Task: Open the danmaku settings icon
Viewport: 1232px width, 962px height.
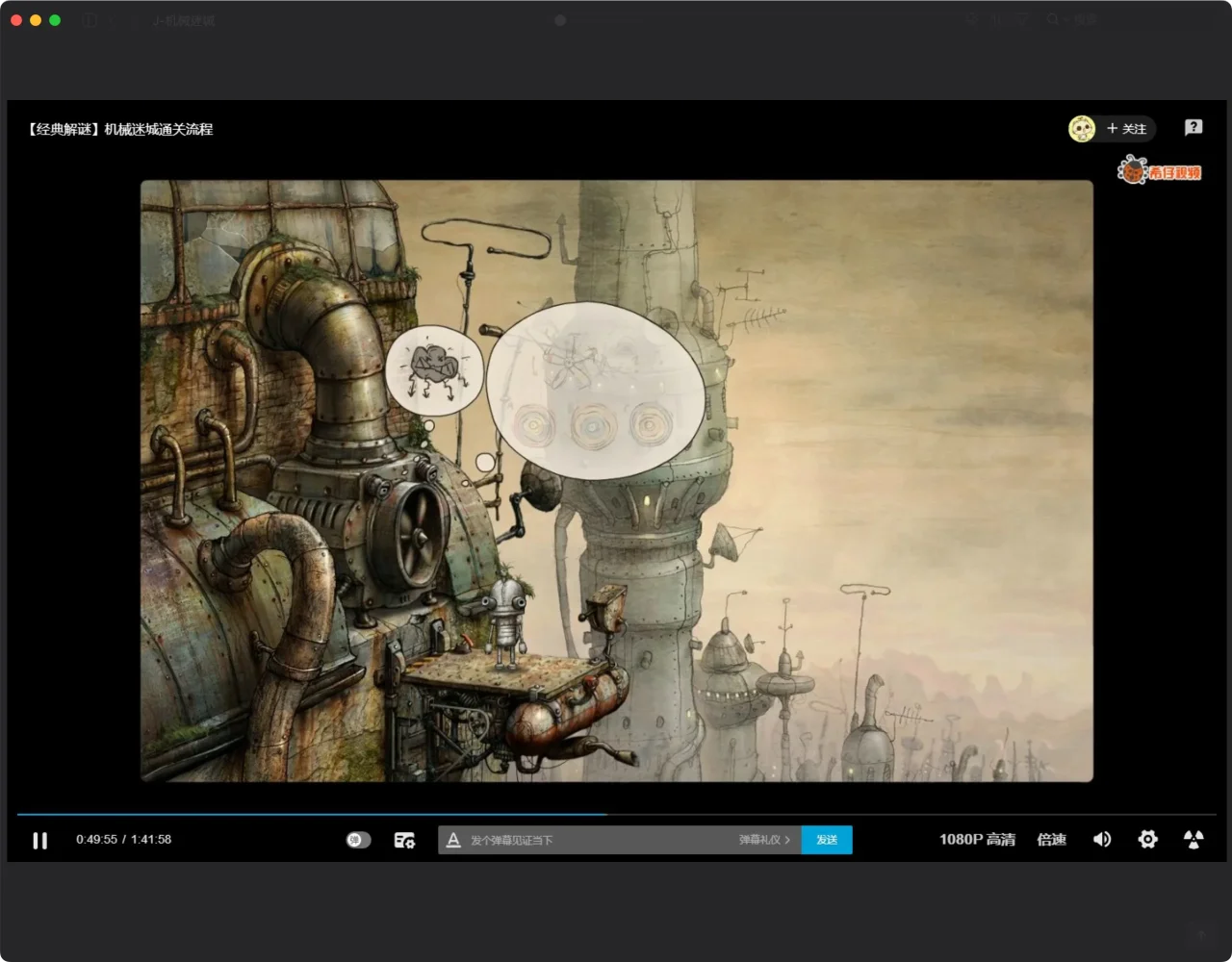Action: pos(404,840)
